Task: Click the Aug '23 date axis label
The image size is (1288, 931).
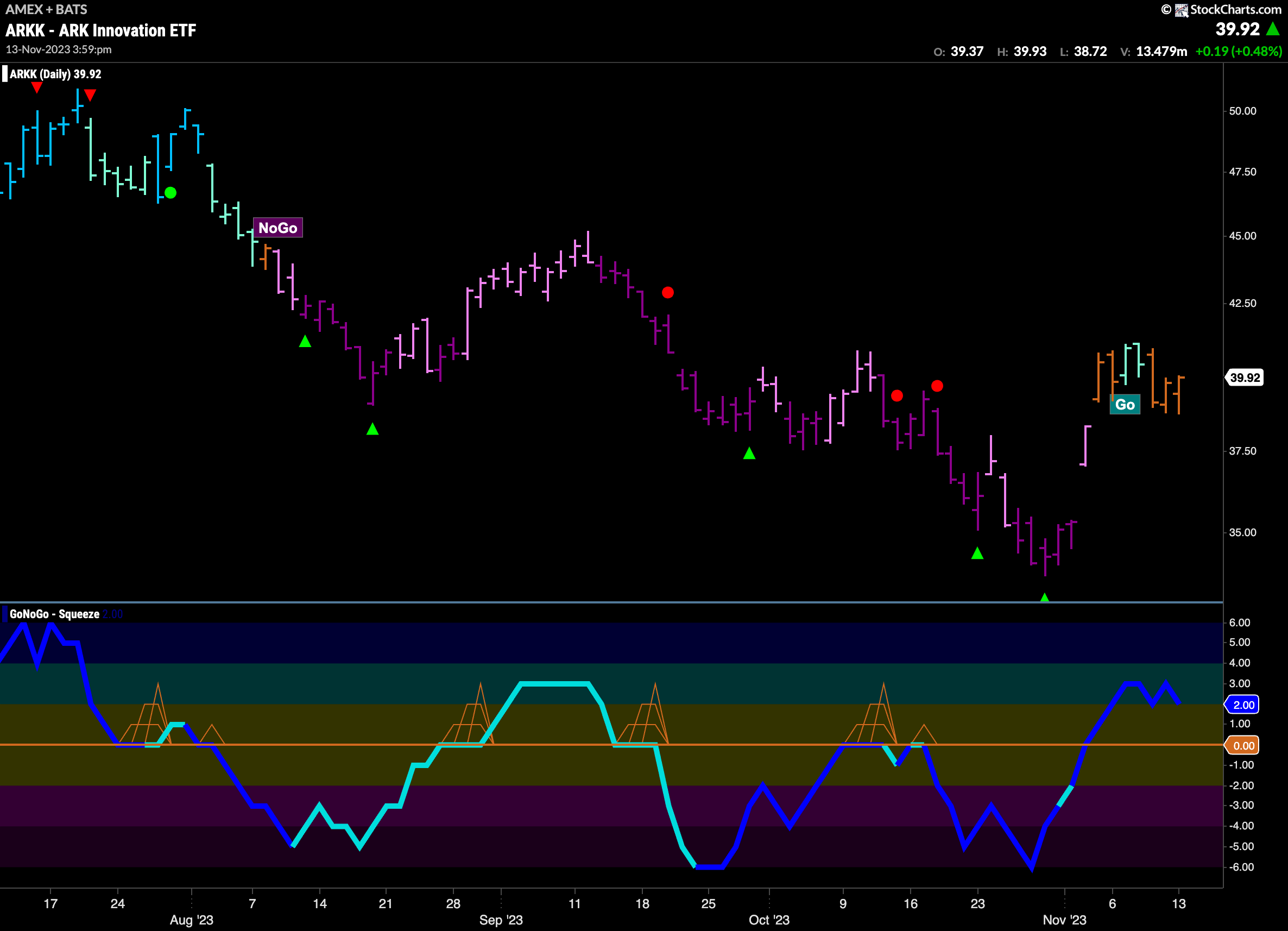Action: (191, 920)
